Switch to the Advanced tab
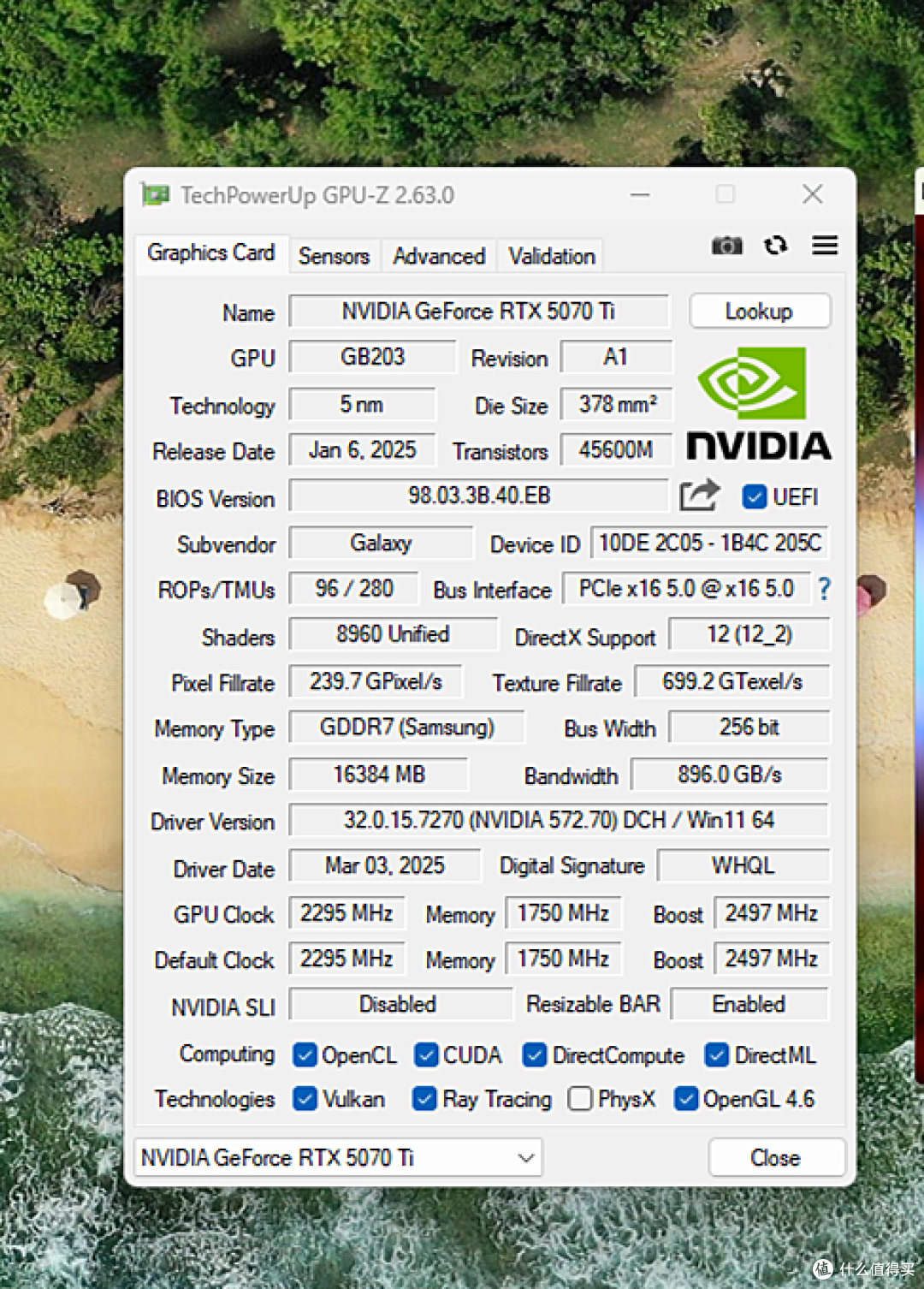The width and height of the screenshot is (924, 1289). [439, 256]
